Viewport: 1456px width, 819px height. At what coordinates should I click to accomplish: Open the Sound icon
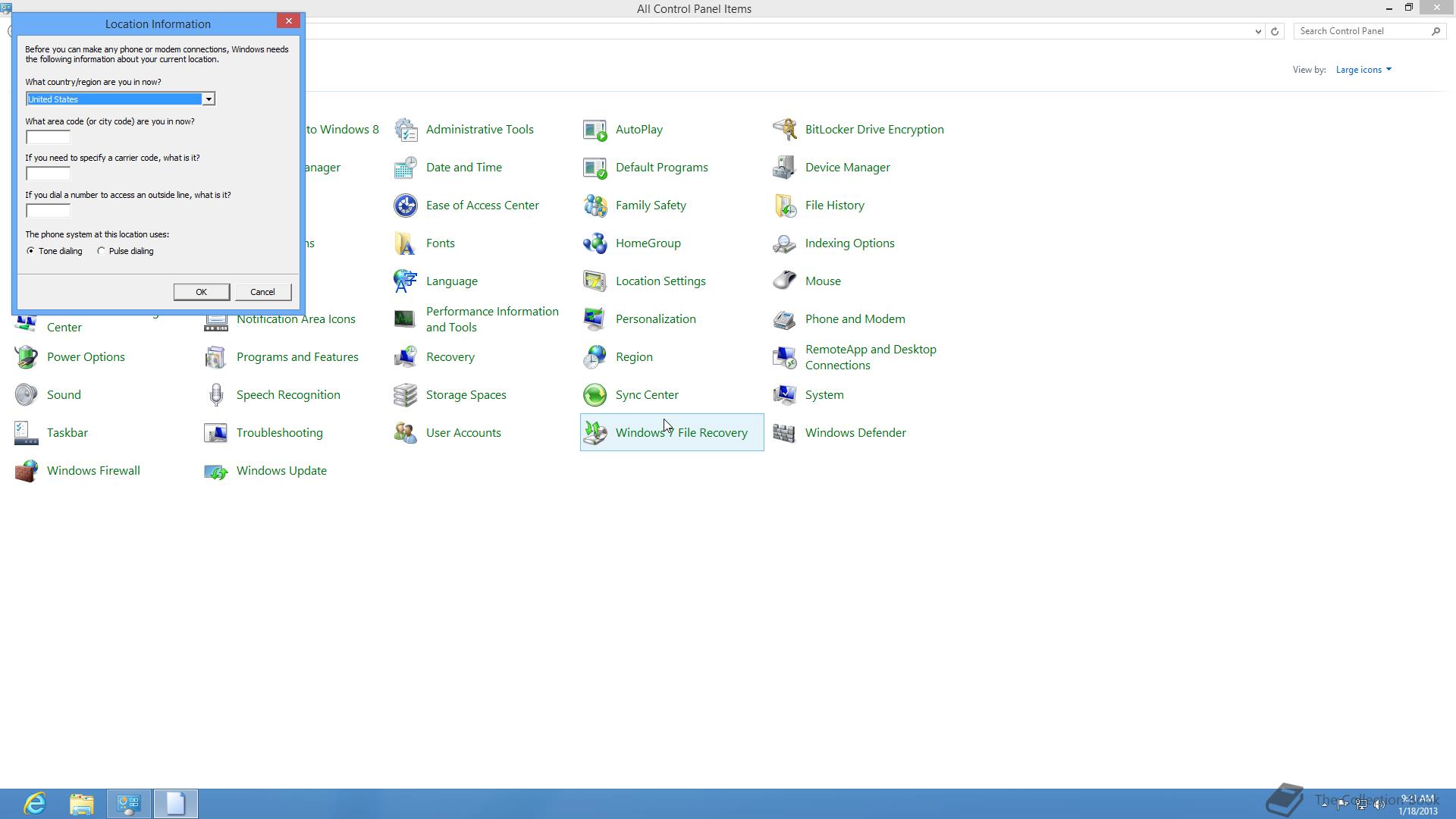(x=27, y=395)
